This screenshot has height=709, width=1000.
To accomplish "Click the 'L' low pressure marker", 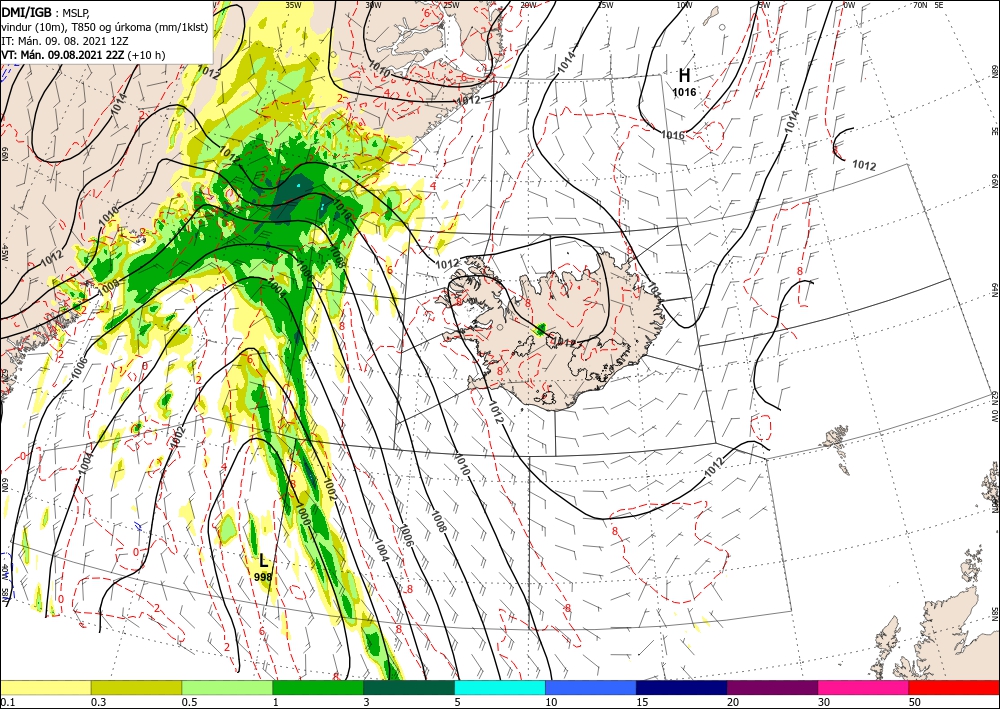I will pyautogui.click(x=263, y=561).
